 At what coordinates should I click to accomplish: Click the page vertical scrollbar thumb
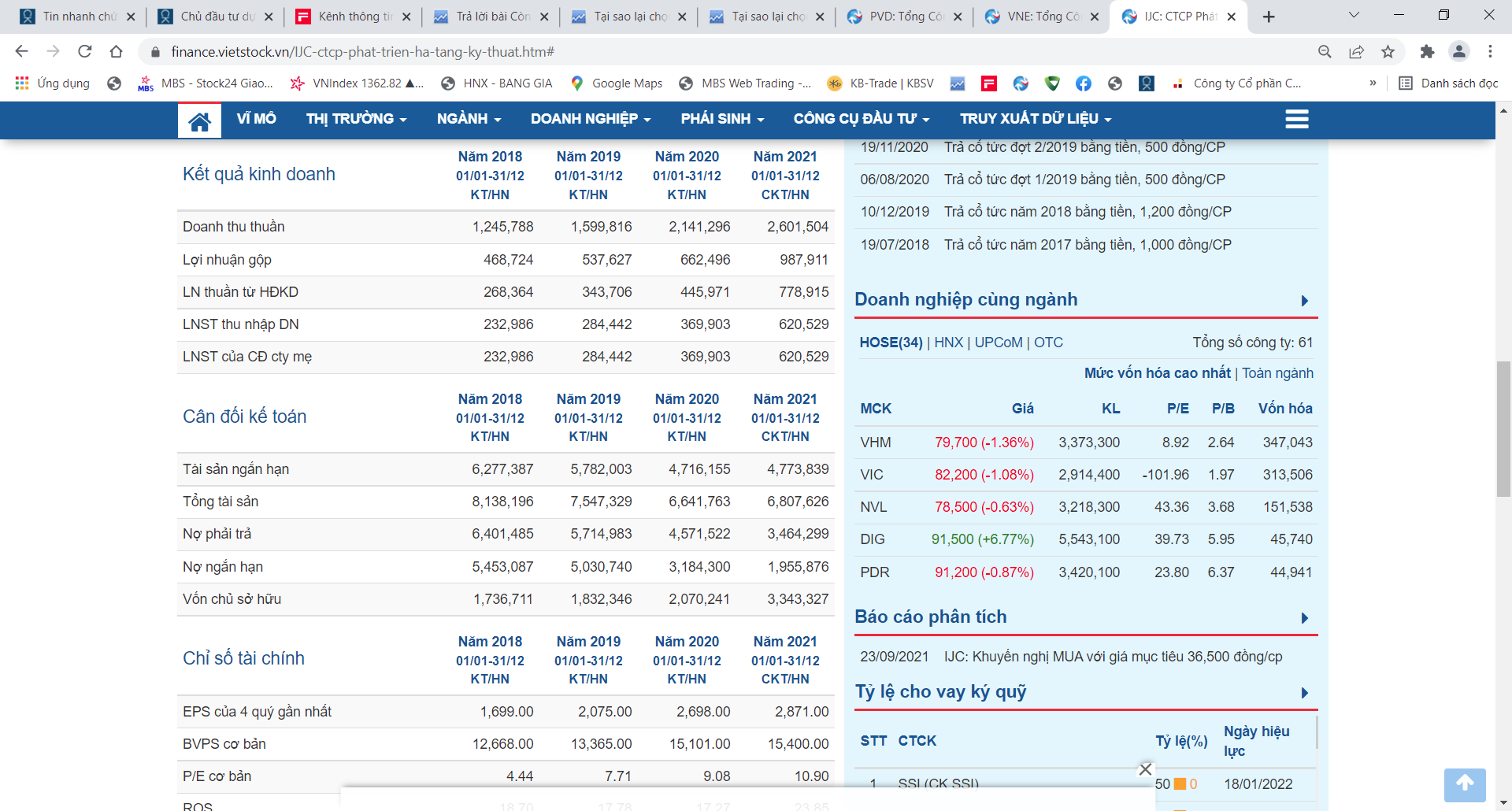coord(1503,429)
